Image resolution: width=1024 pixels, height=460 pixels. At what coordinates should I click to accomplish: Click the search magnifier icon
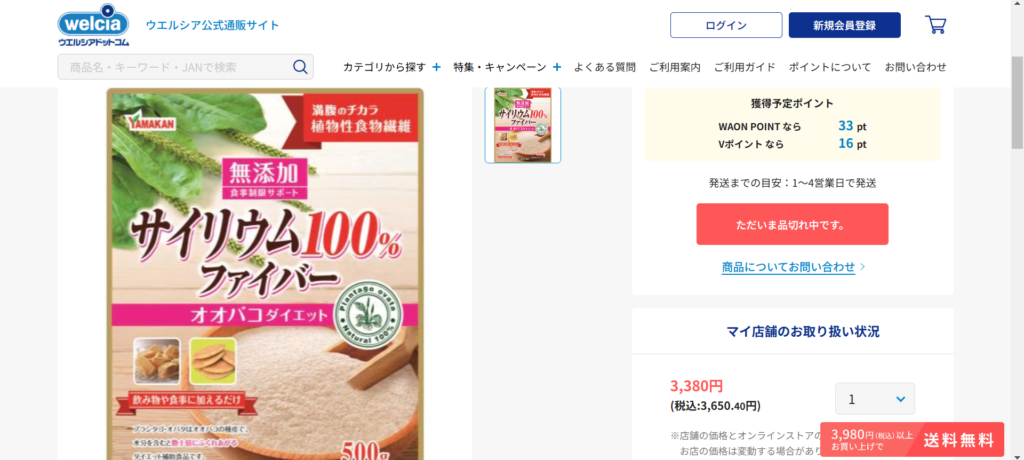[x=300, y=67]
